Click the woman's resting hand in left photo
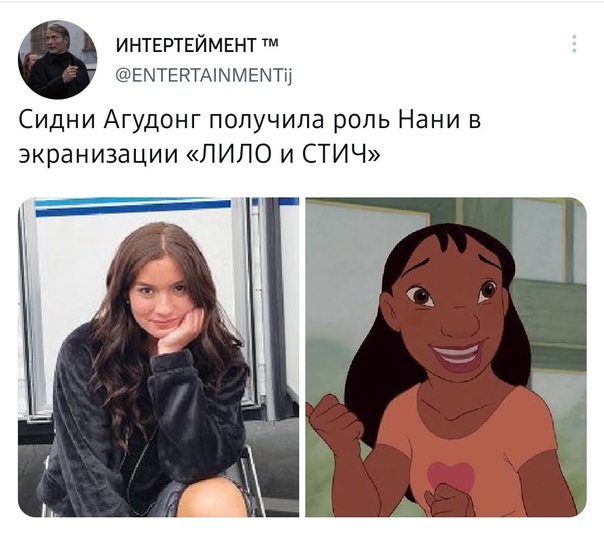 [x=182, y=333]
